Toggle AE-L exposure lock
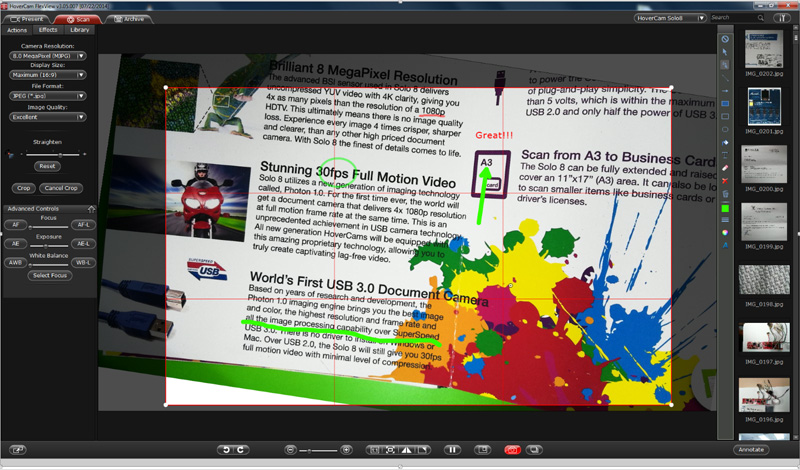This screenshot has height=470, width=800. 83,243
